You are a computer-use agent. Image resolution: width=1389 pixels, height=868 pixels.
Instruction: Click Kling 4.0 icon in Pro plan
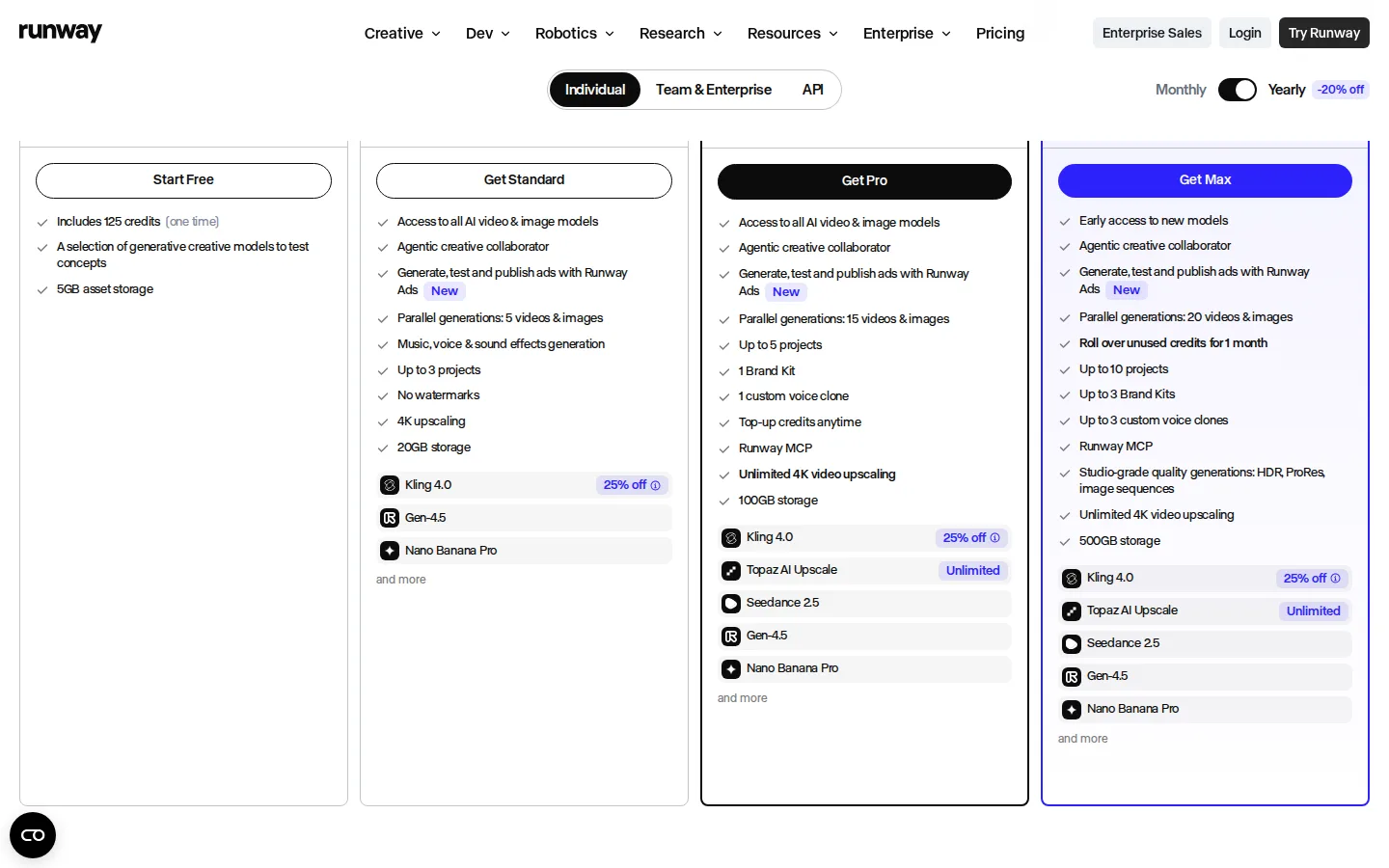(731, 538)
